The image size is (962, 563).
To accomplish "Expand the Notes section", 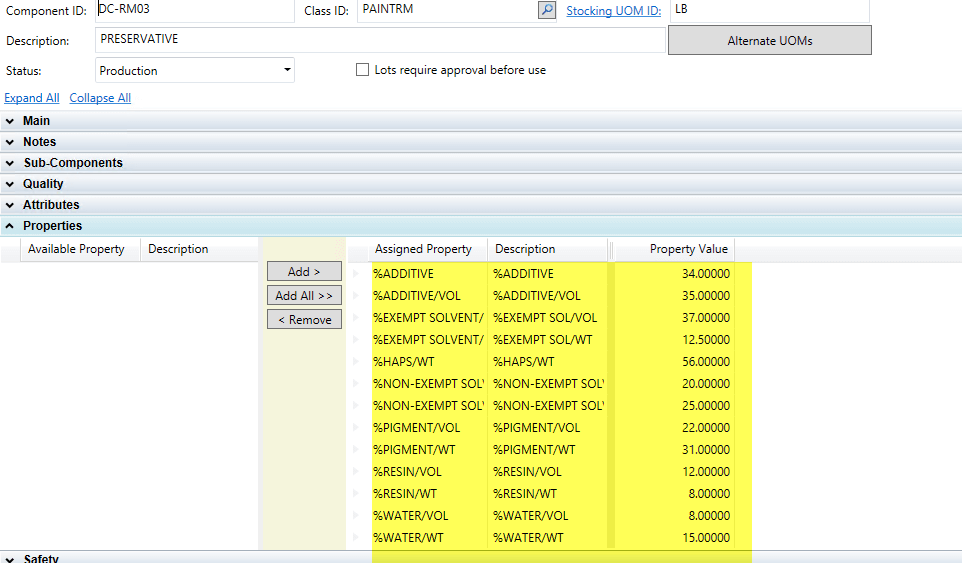I will (x=39, y=142).
